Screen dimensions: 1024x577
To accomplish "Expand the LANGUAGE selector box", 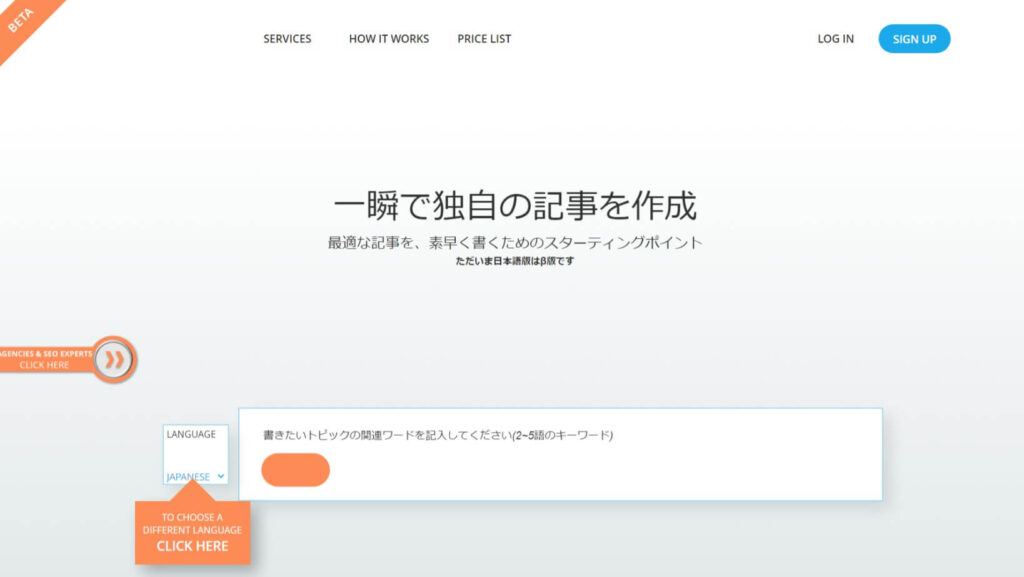I will (196, 453).
